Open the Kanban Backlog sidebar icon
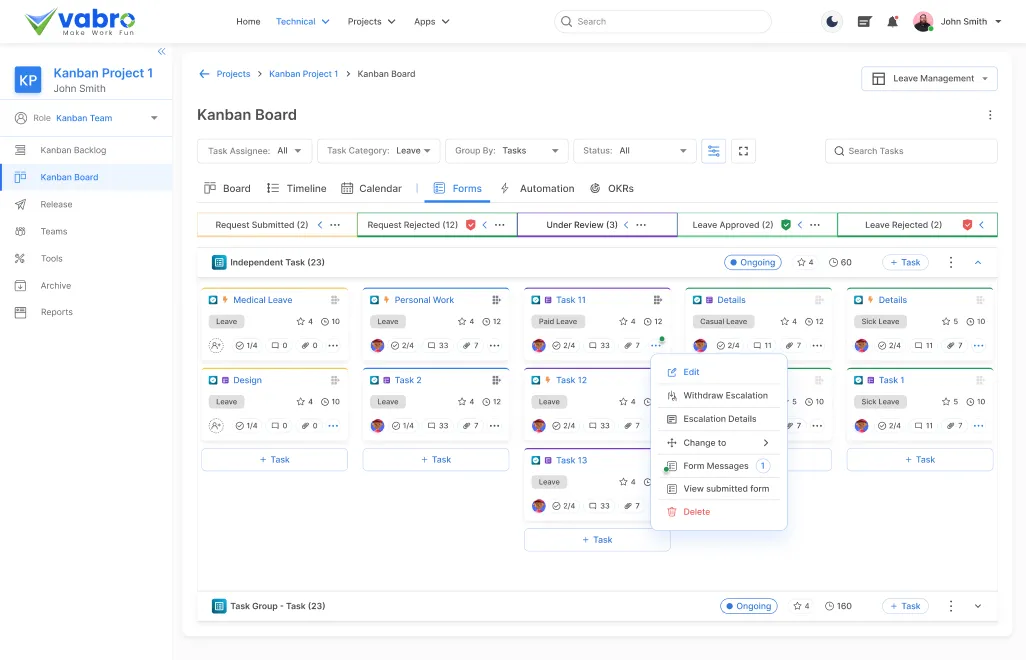The width and height of the screenshot is (1026, 660). (x=20, y=150)
